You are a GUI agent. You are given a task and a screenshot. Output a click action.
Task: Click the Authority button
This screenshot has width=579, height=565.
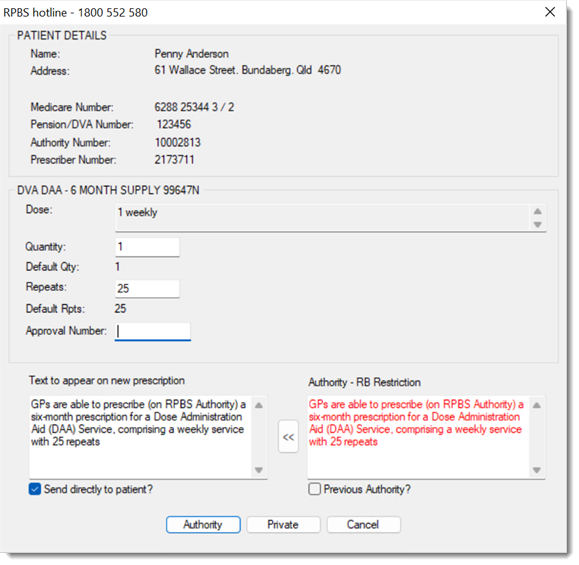[203, 525]
